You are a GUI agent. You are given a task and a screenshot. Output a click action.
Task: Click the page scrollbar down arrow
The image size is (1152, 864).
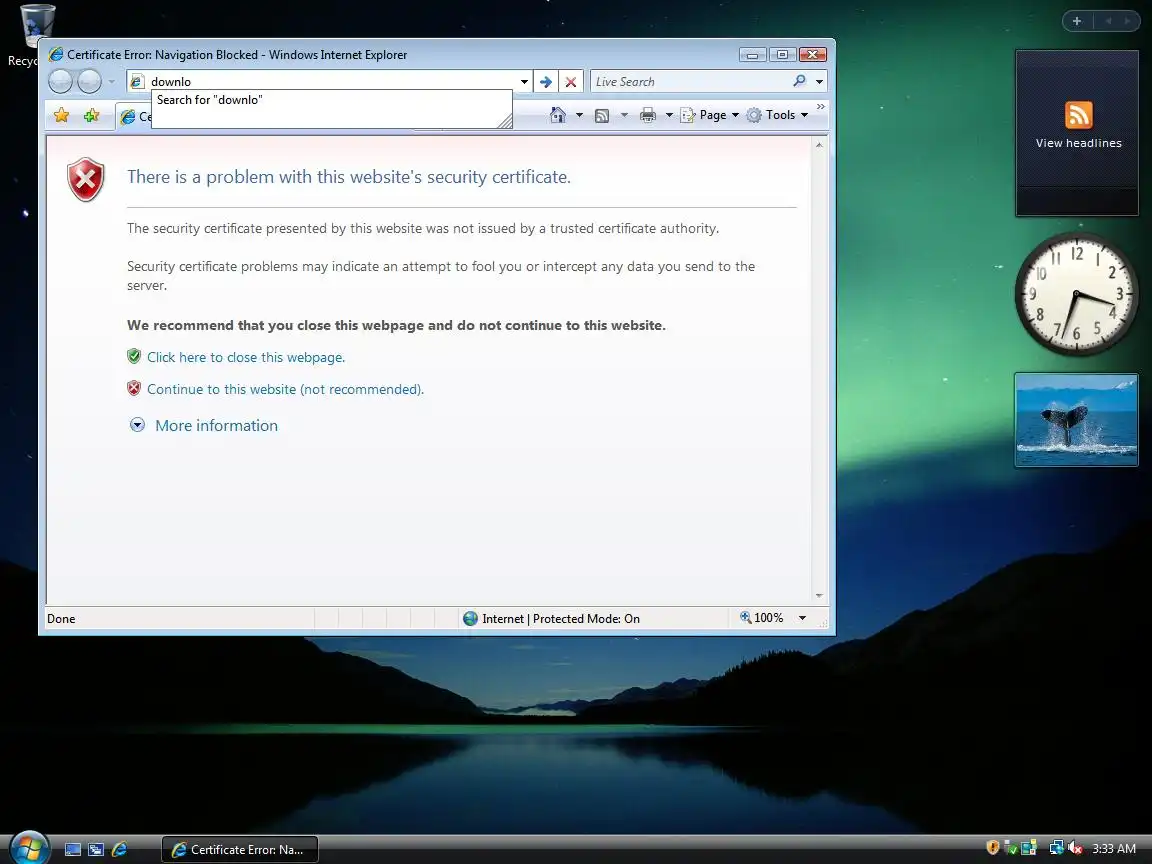click(x=819, y=596)
